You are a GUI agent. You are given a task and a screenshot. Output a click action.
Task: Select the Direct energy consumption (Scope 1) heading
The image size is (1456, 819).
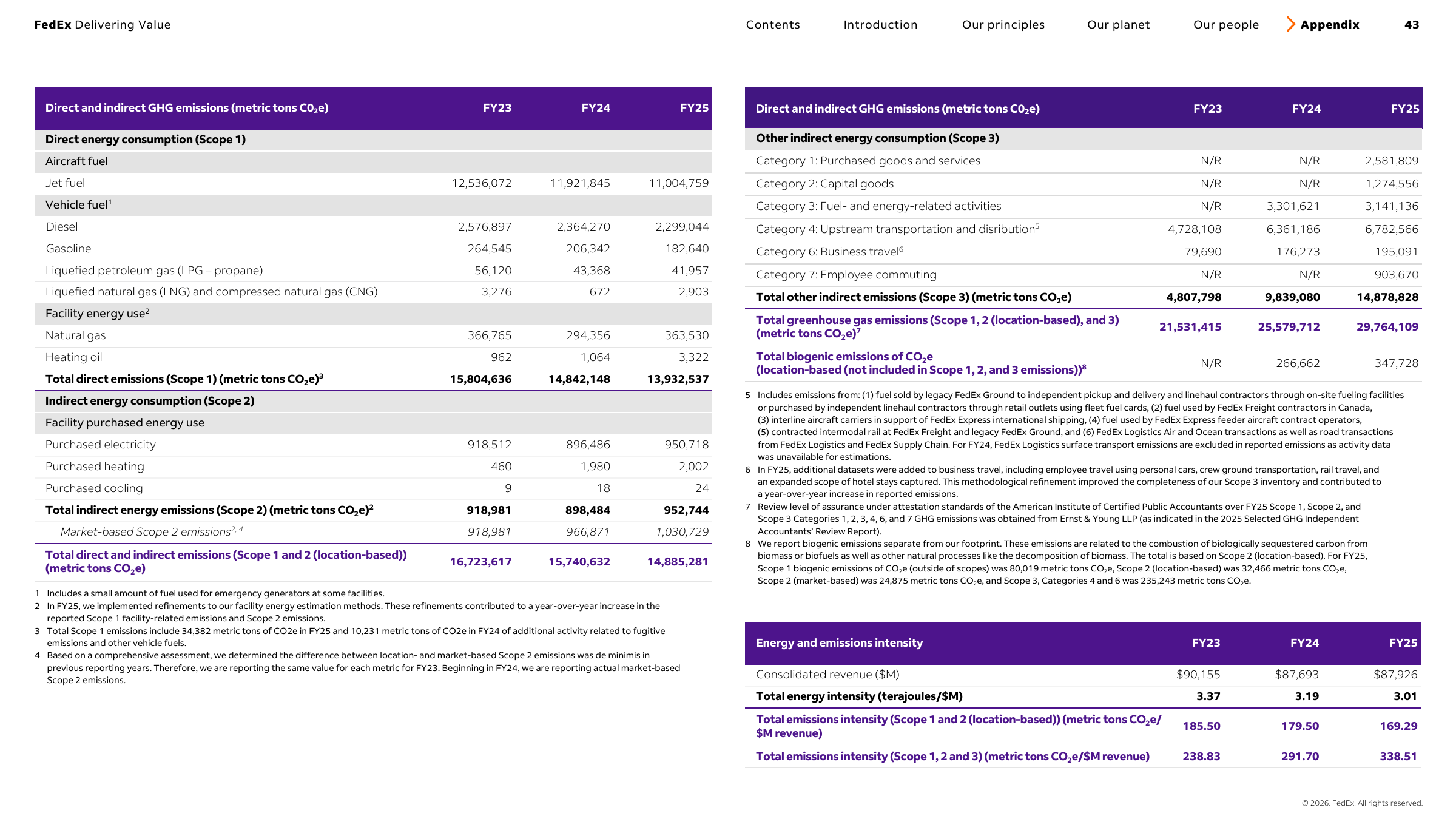tap(146, 140)
